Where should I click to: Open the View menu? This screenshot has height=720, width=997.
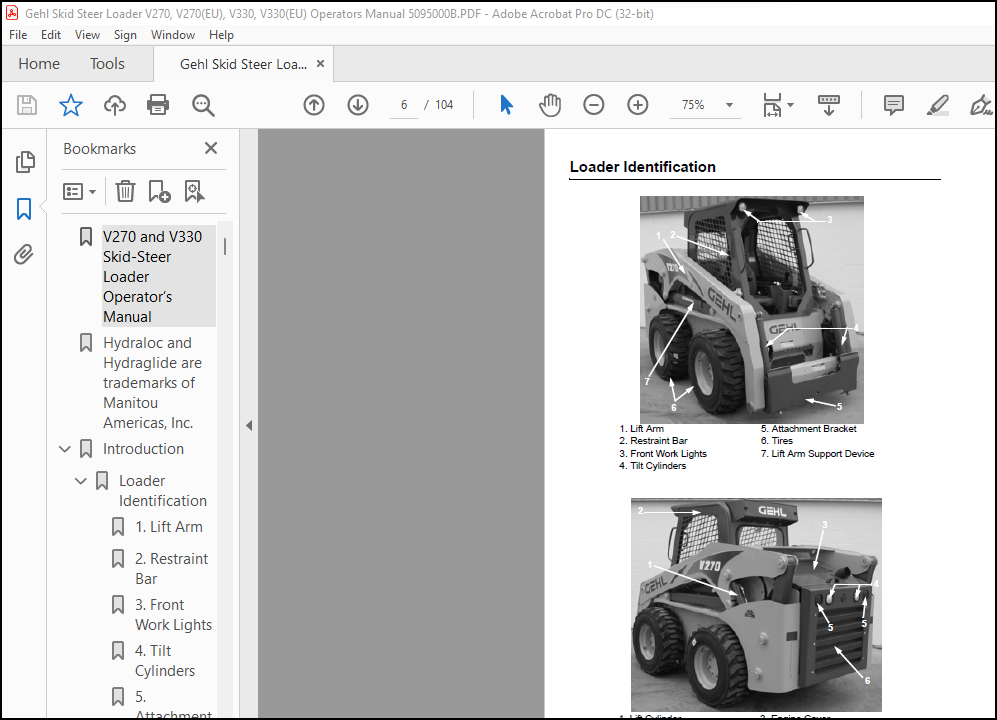pos(87,35)
